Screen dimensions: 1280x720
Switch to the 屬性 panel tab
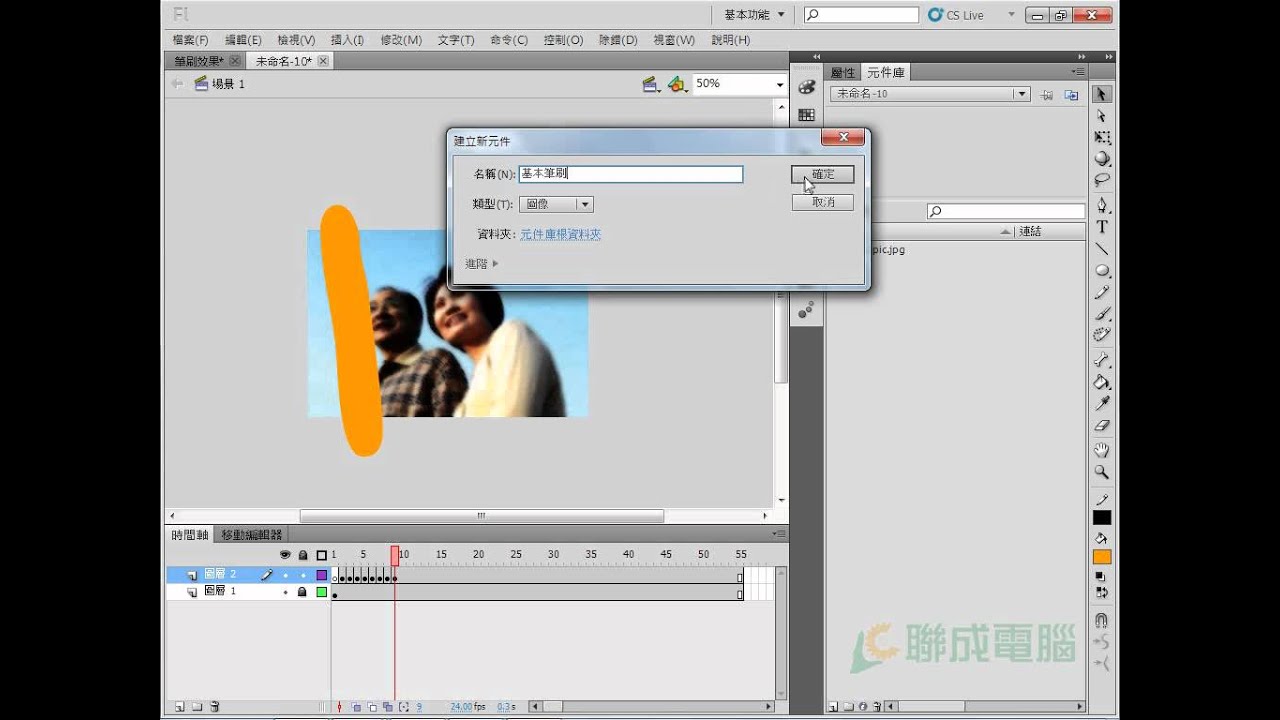(843, 73)
